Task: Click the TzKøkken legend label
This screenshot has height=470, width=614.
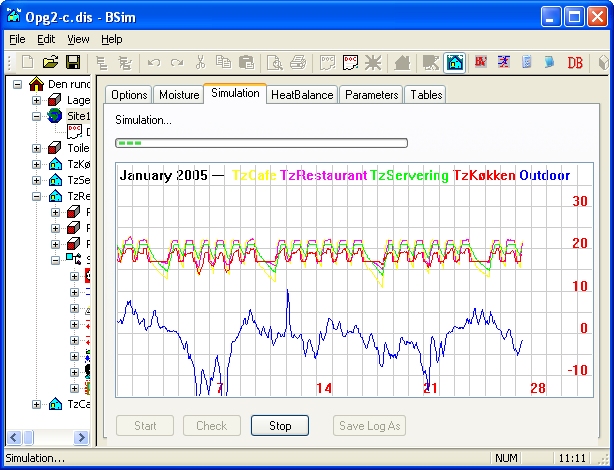Action: [x=484, y=175]
